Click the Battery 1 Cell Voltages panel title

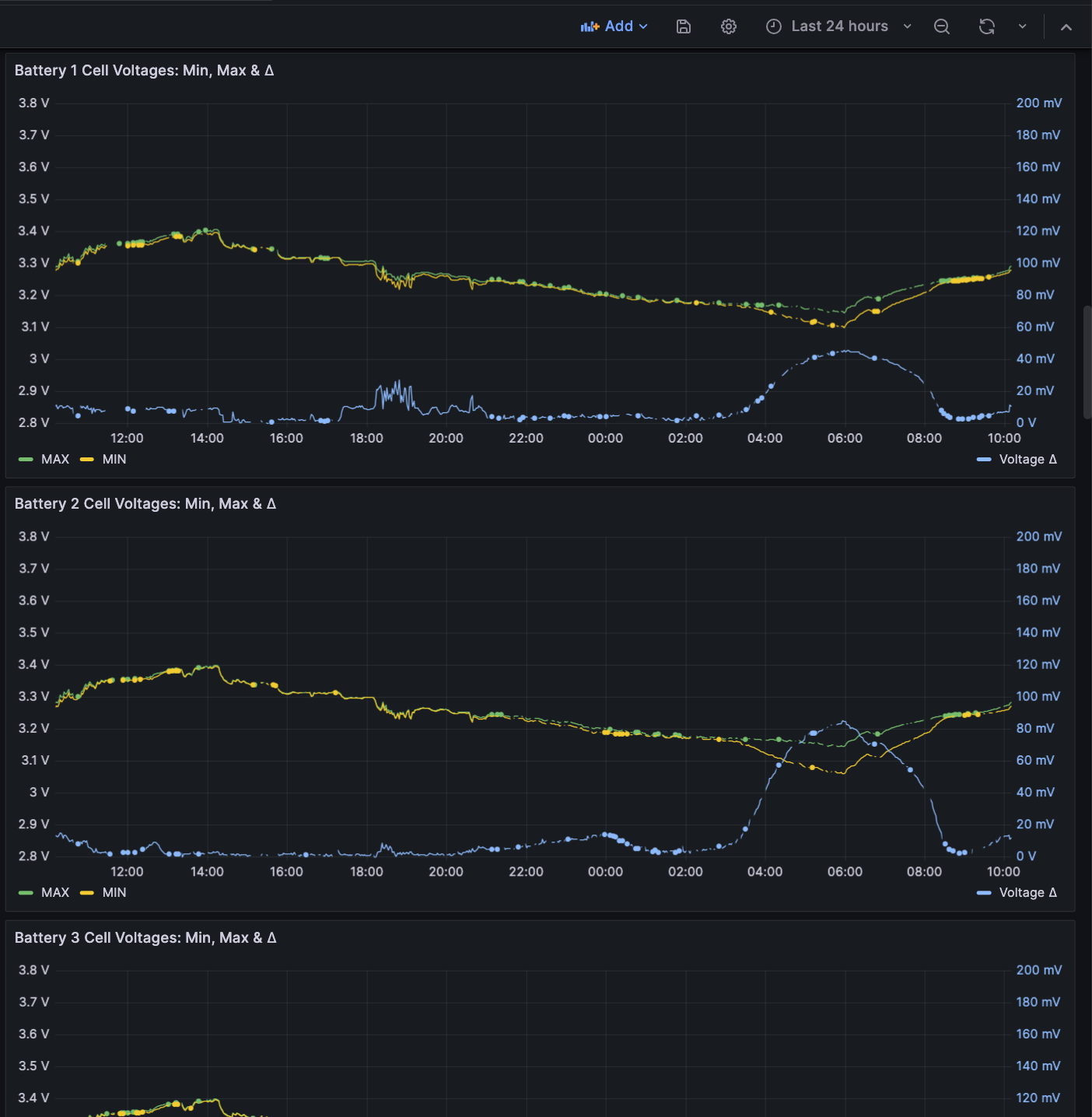(x=144, y=71)
